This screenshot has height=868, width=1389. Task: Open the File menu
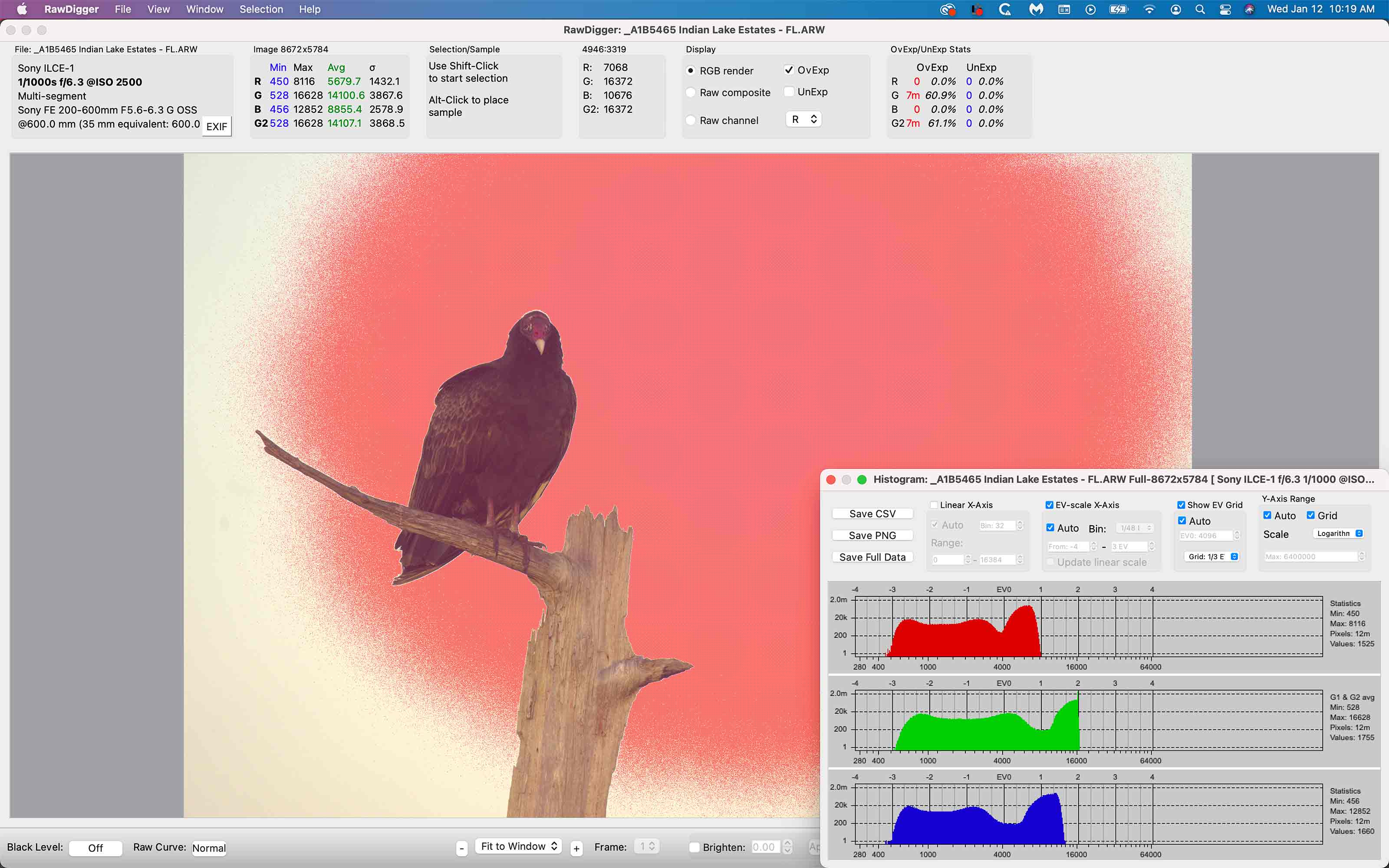tap(123, 9)
